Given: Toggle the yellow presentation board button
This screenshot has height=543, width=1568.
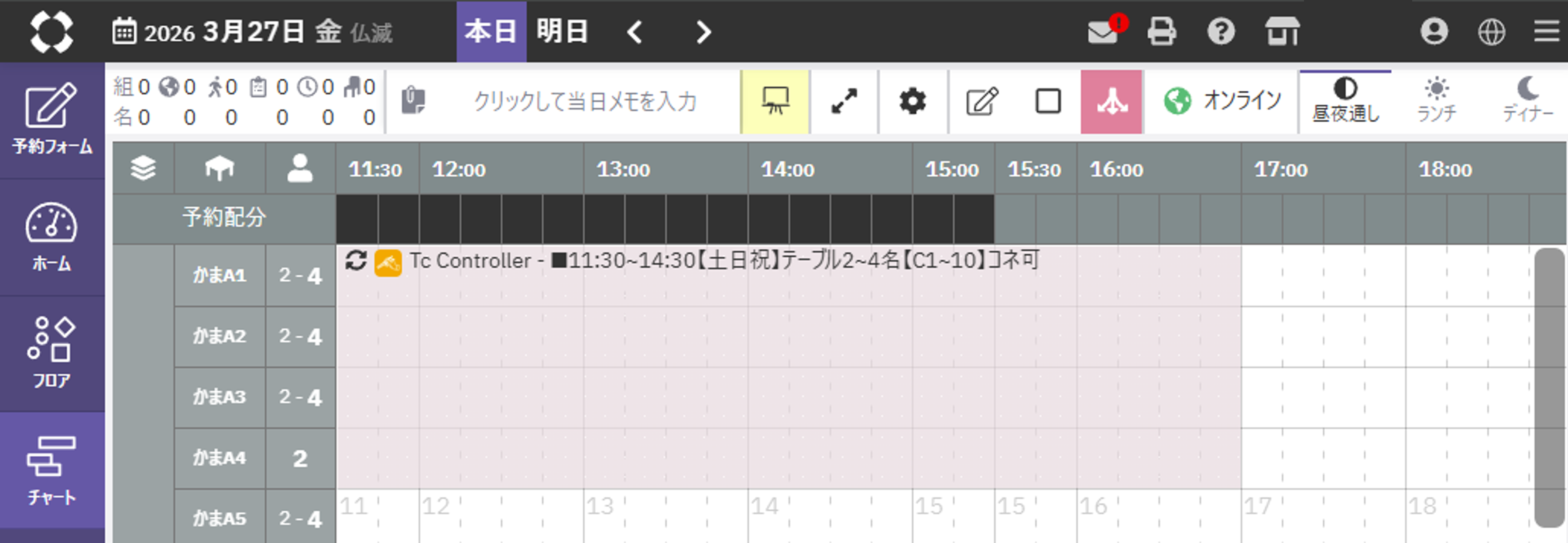Looking at the screenshot, I should [x=775, y=102].
